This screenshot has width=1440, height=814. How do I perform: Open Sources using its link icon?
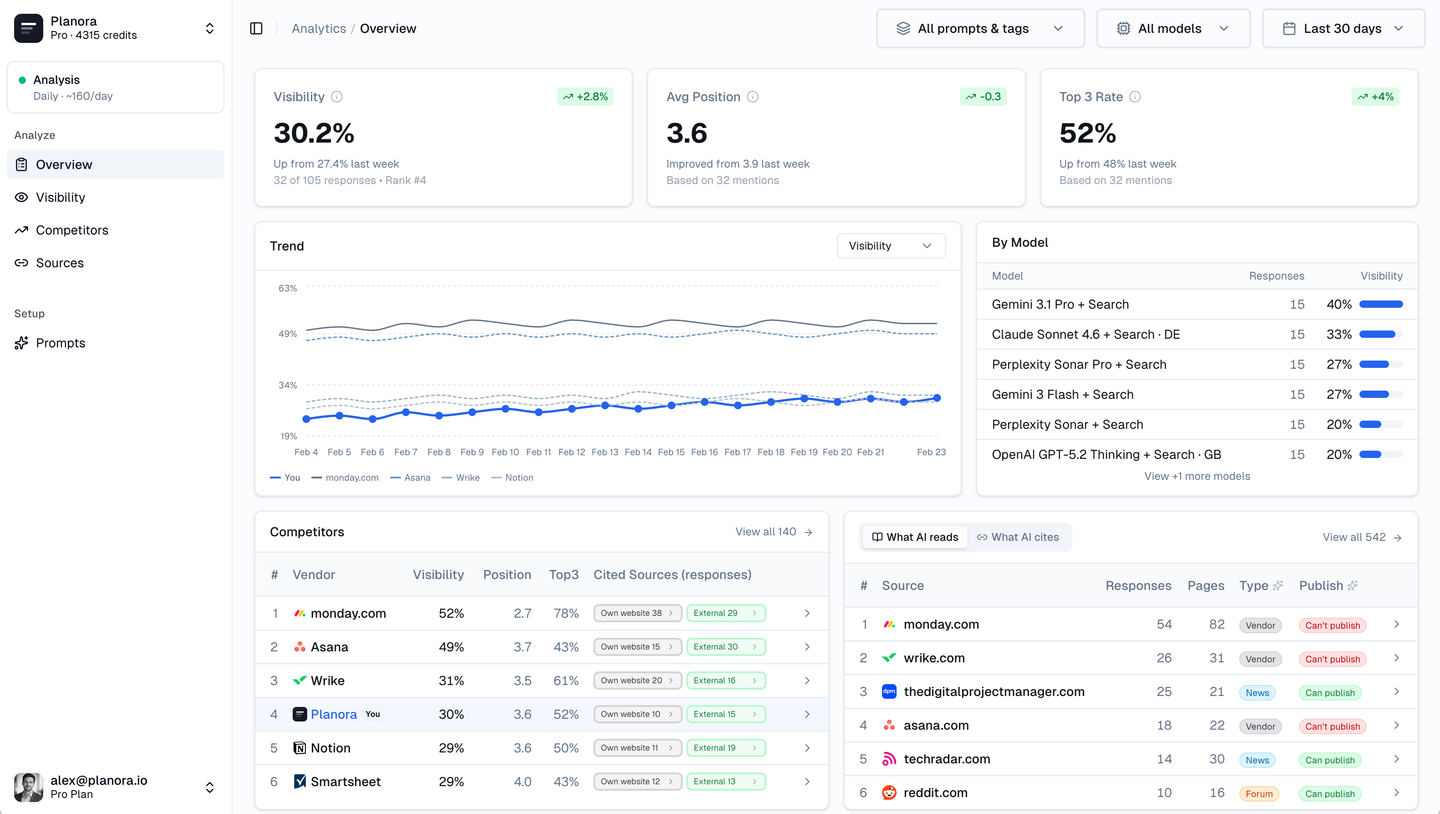point(20,263)
